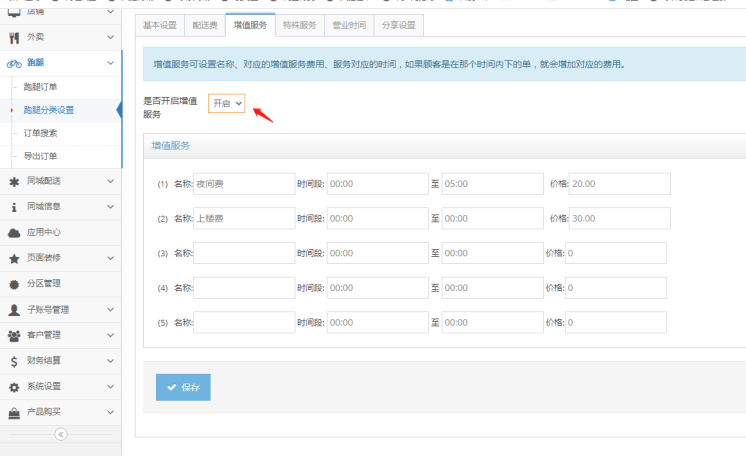Open the 开启 value-added service dropdown
Image resolution: width=746 pixels, height=456 pixels.
[x=227, y=104]
